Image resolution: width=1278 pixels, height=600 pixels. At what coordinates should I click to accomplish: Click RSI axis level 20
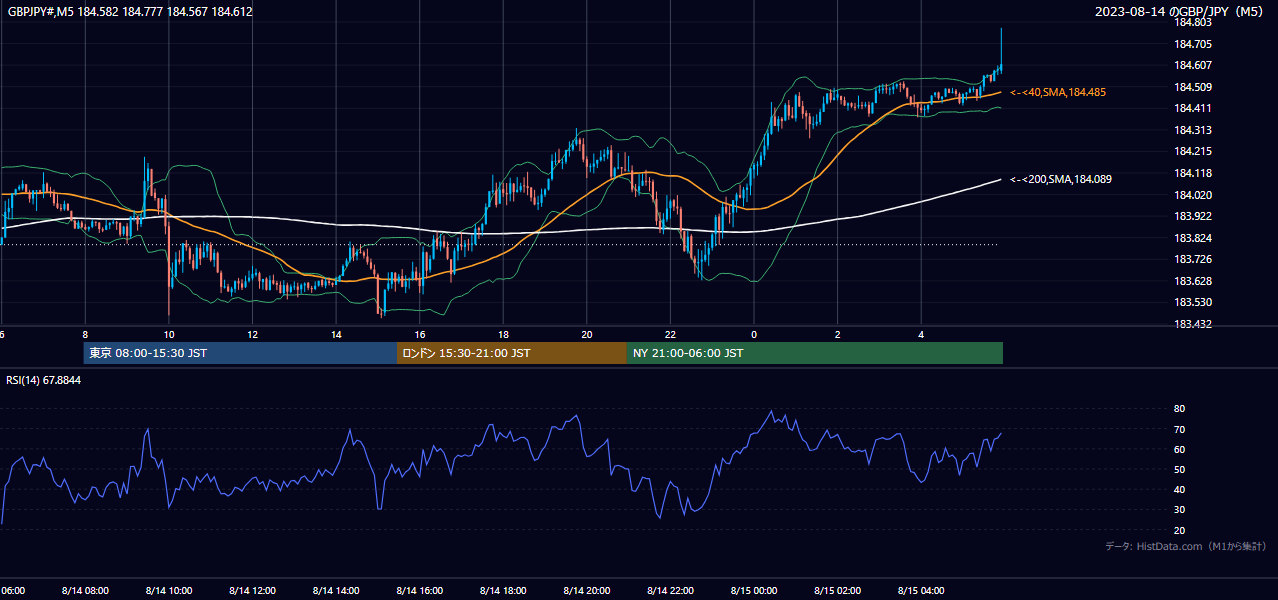click(x=1179, y=530)
